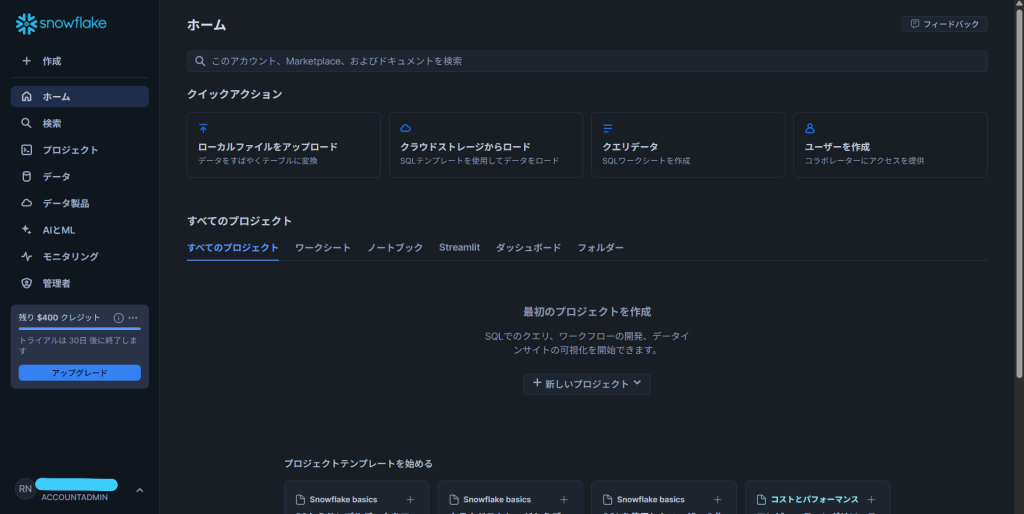Click the アップグレード button

coord(80,373)
